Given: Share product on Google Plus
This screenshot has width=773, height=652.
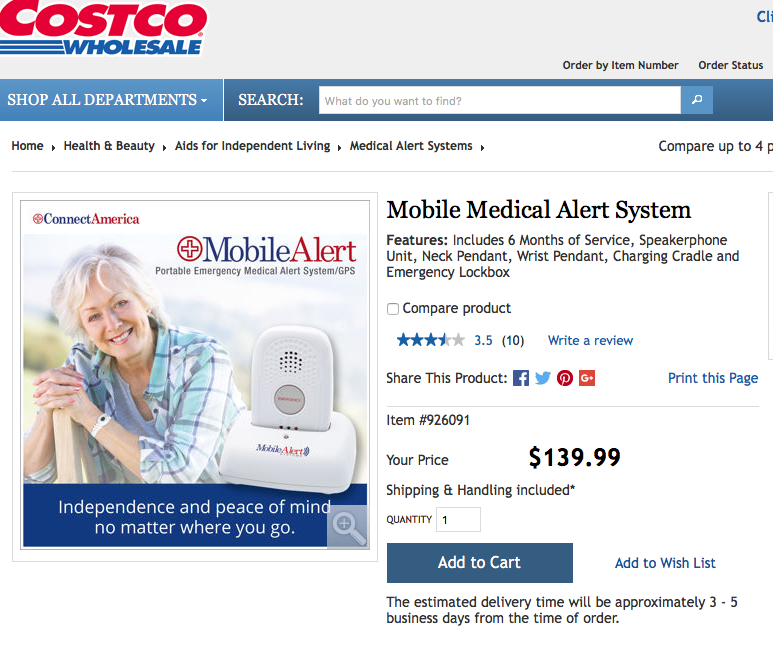Looking at the screenshot, I should coord(587,378).
